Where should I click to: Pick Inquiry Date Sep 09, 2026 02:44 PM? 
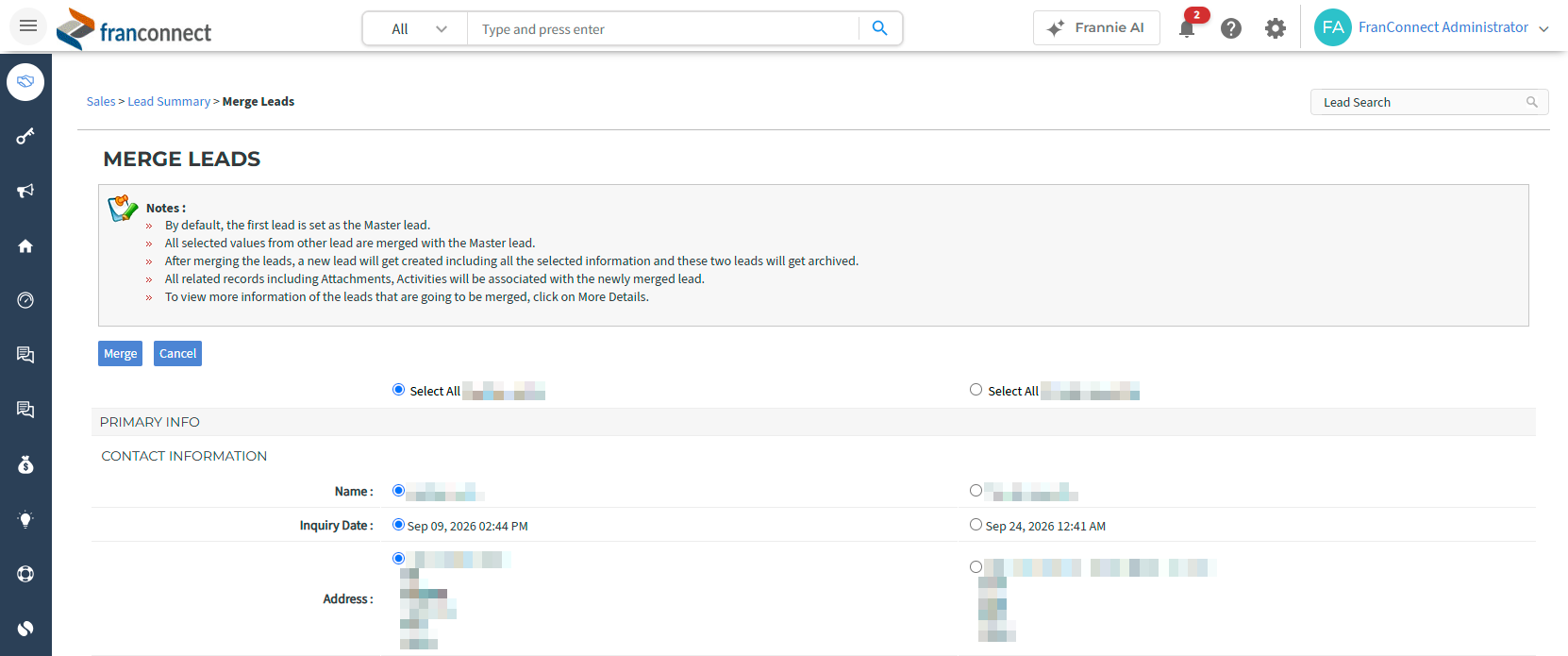click(x=398, y=525)
